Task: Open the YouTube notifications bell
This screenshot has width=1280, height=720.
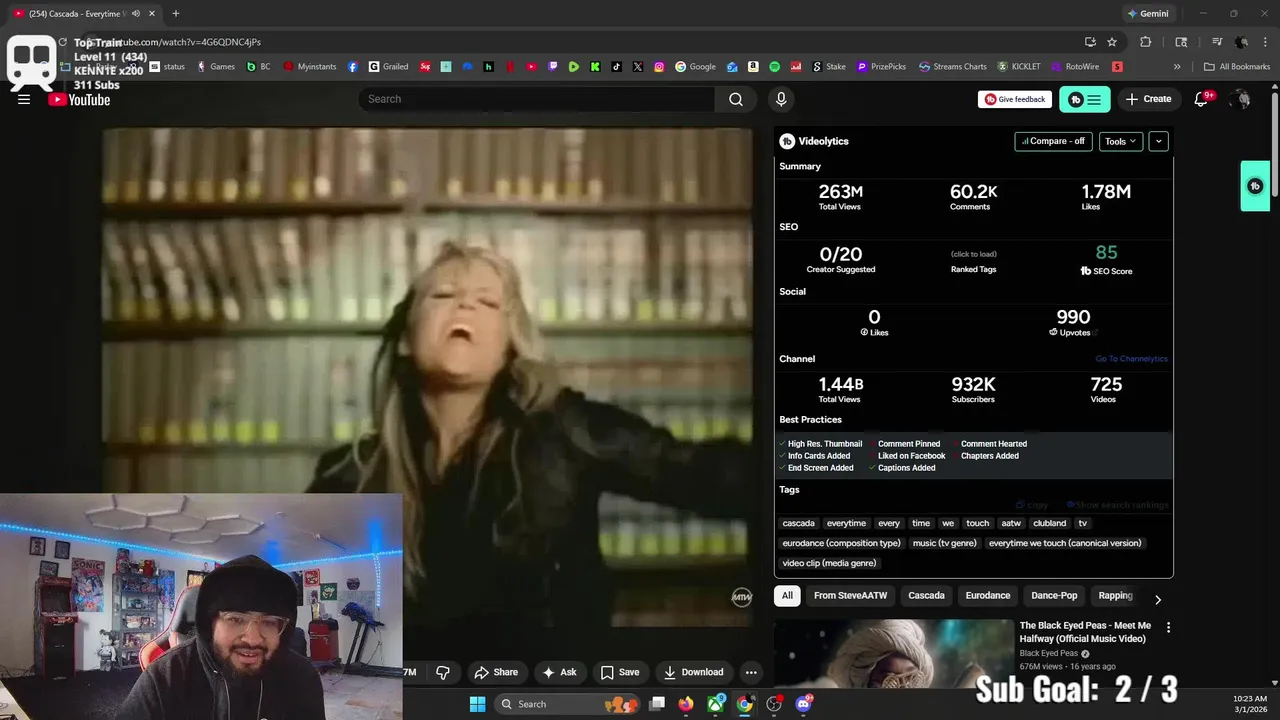Action: coord(1202,98)
